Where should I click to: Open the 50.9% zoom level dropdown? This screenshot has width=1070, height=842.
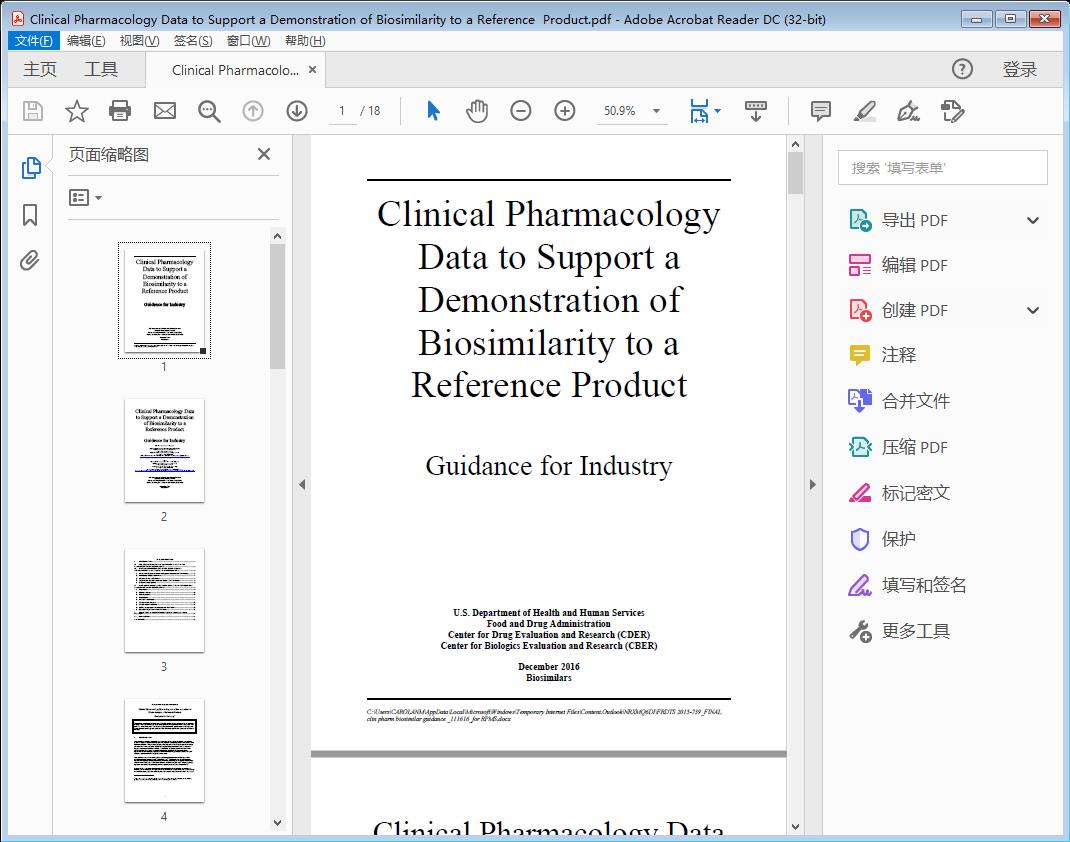point(632,111)
